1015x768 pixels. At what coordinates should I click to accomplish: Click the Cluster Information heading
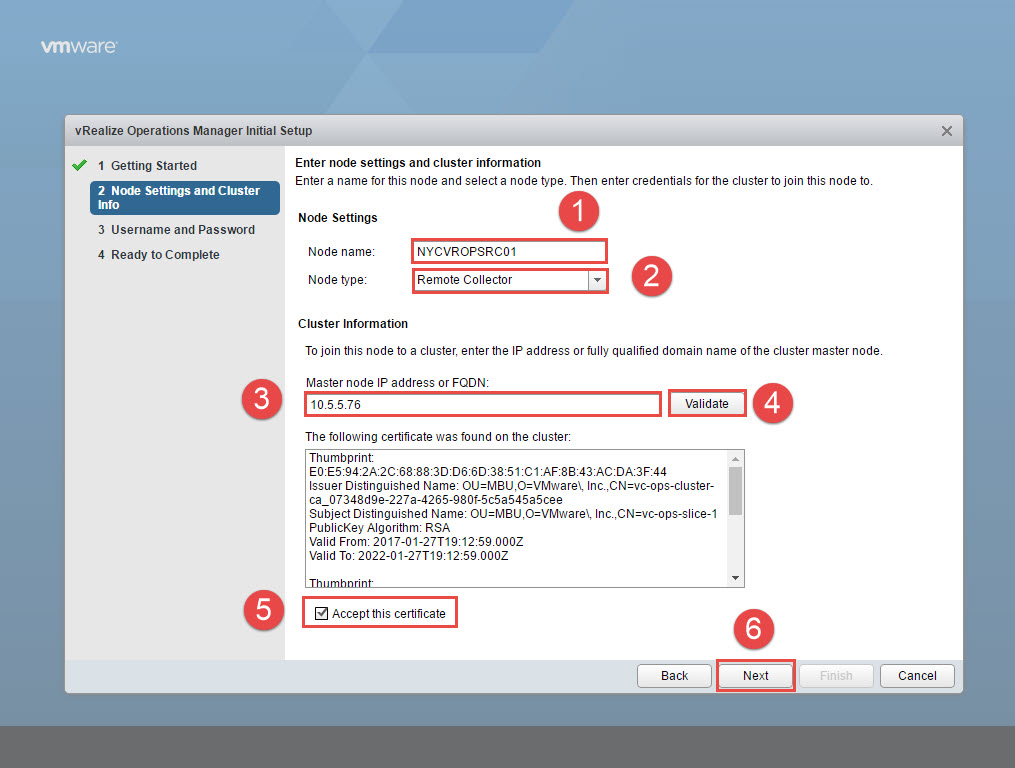tap(353, 324)
